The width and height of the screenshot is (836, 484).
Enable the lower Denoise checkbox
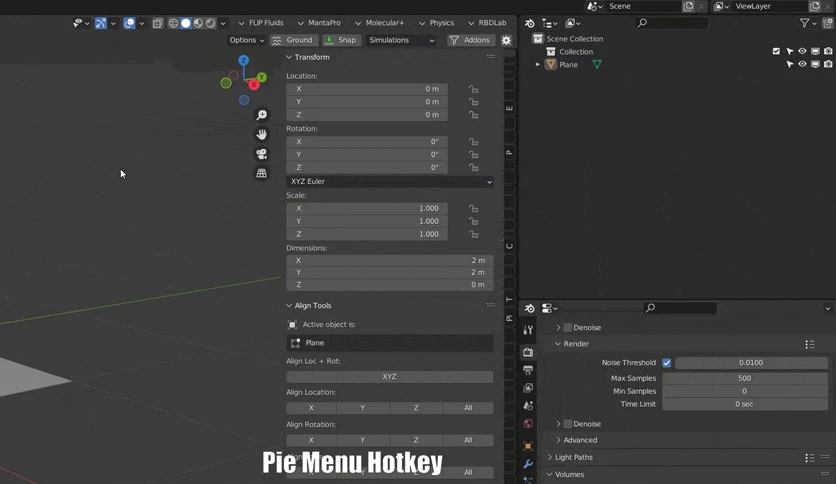click(568, 424)
